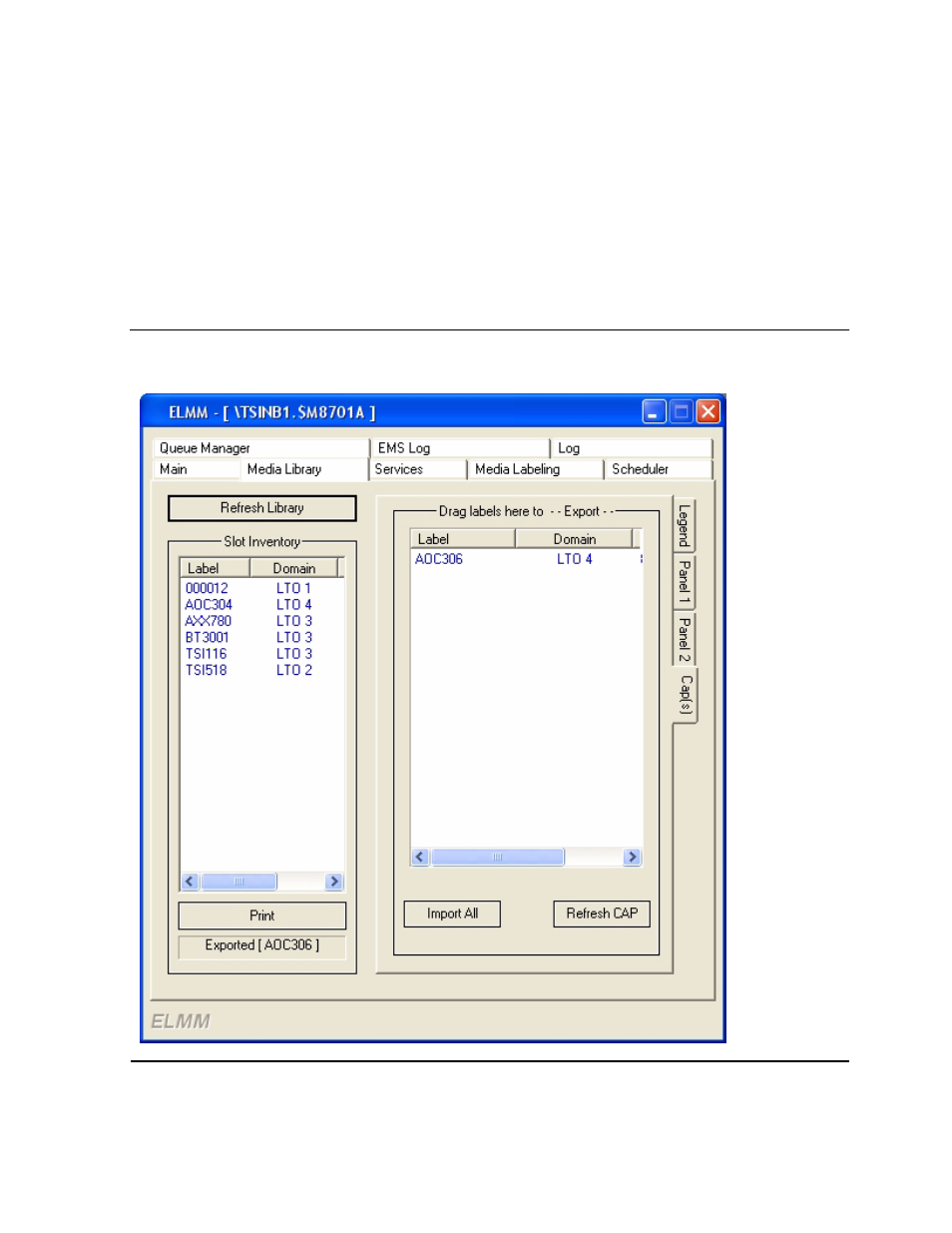Viewport: 952px width, 1233px height.
Task: Select label BT3001 in Slot Inventory
Action: tap(207, 638)
